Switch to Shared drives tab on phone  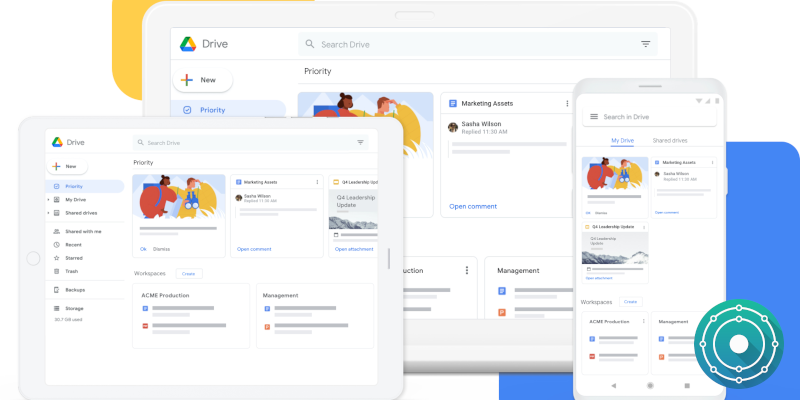pyautogui.click(x=670, y=140)
